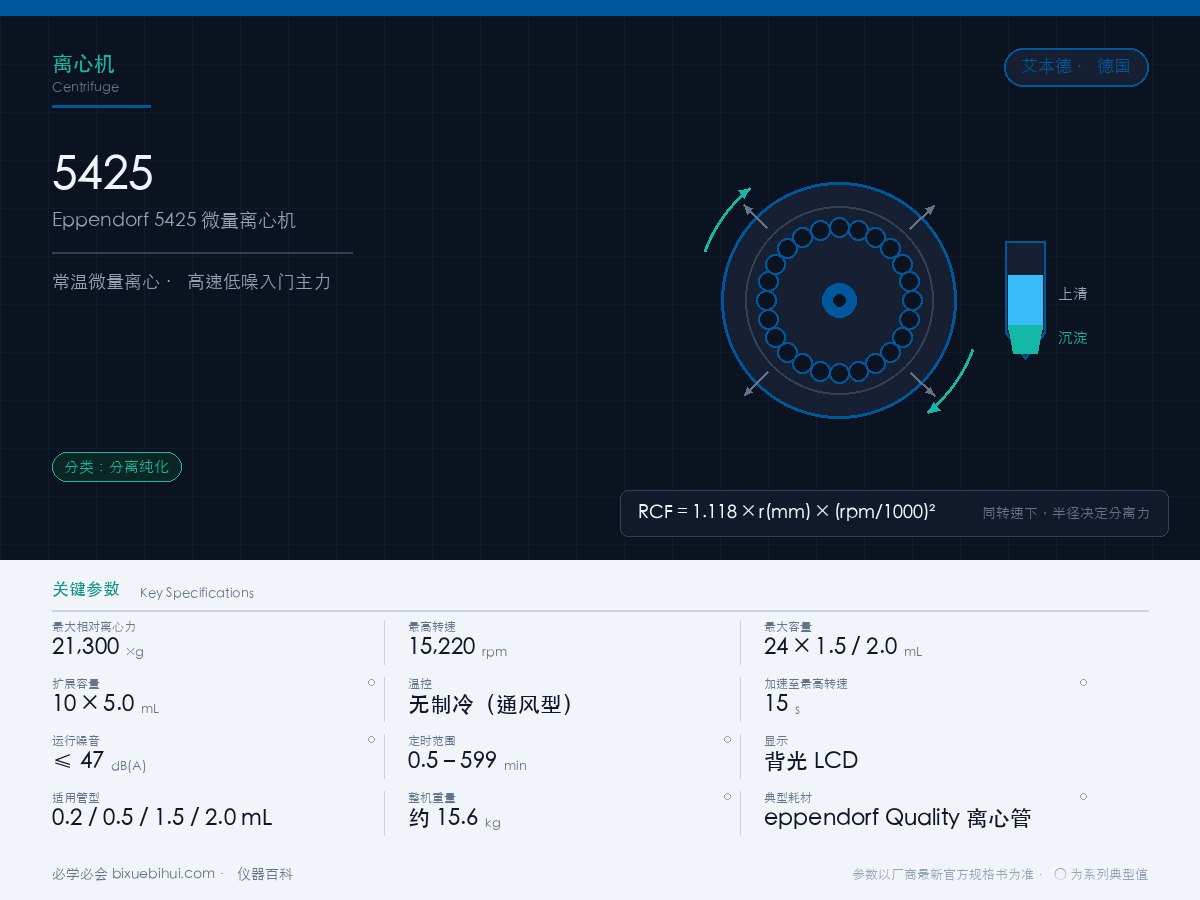Select the 离心机 Centrifuge heading tab
1200x900 pixels.
(x=86, y=74)
